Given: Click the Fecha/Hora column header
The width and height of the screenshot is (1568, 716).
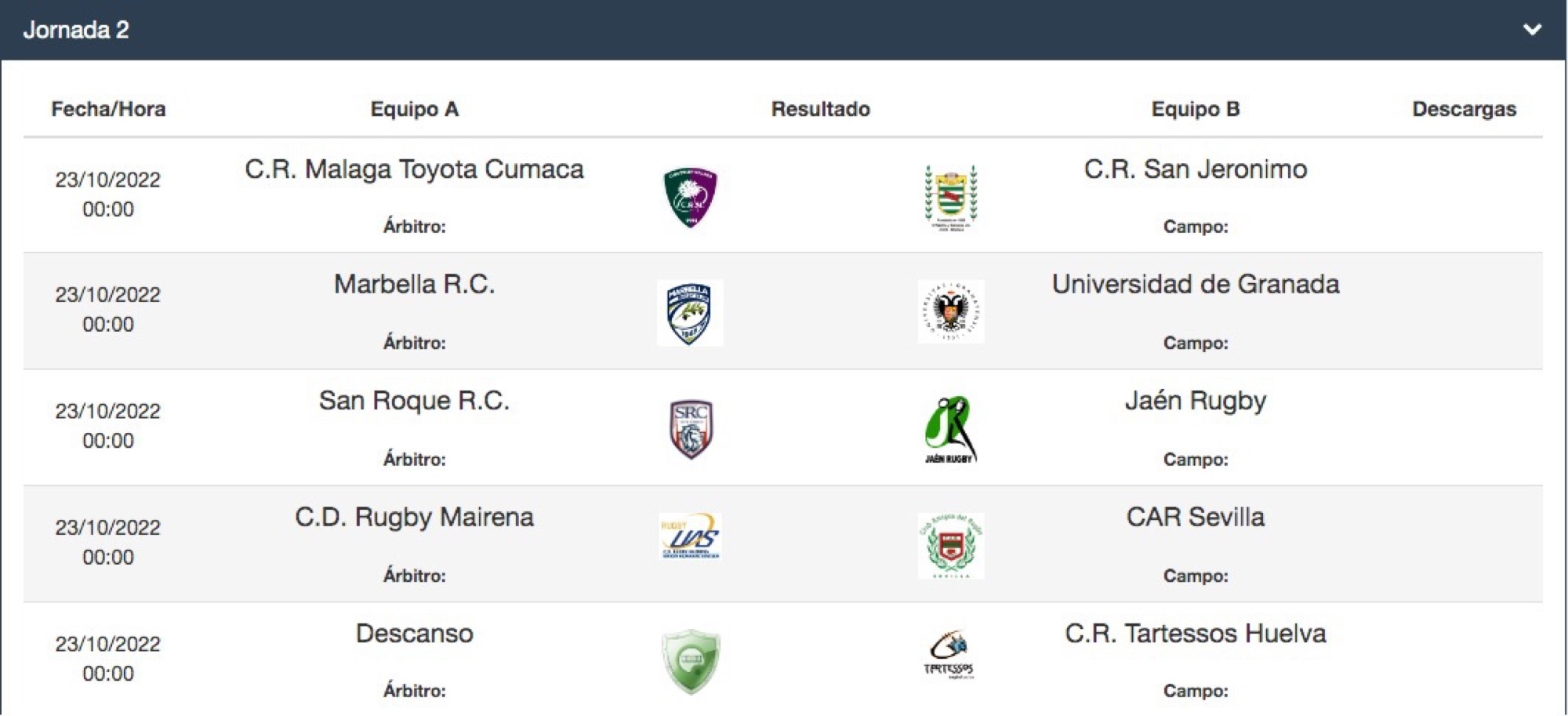Looking at the screenshot, I should coord(108,109).
